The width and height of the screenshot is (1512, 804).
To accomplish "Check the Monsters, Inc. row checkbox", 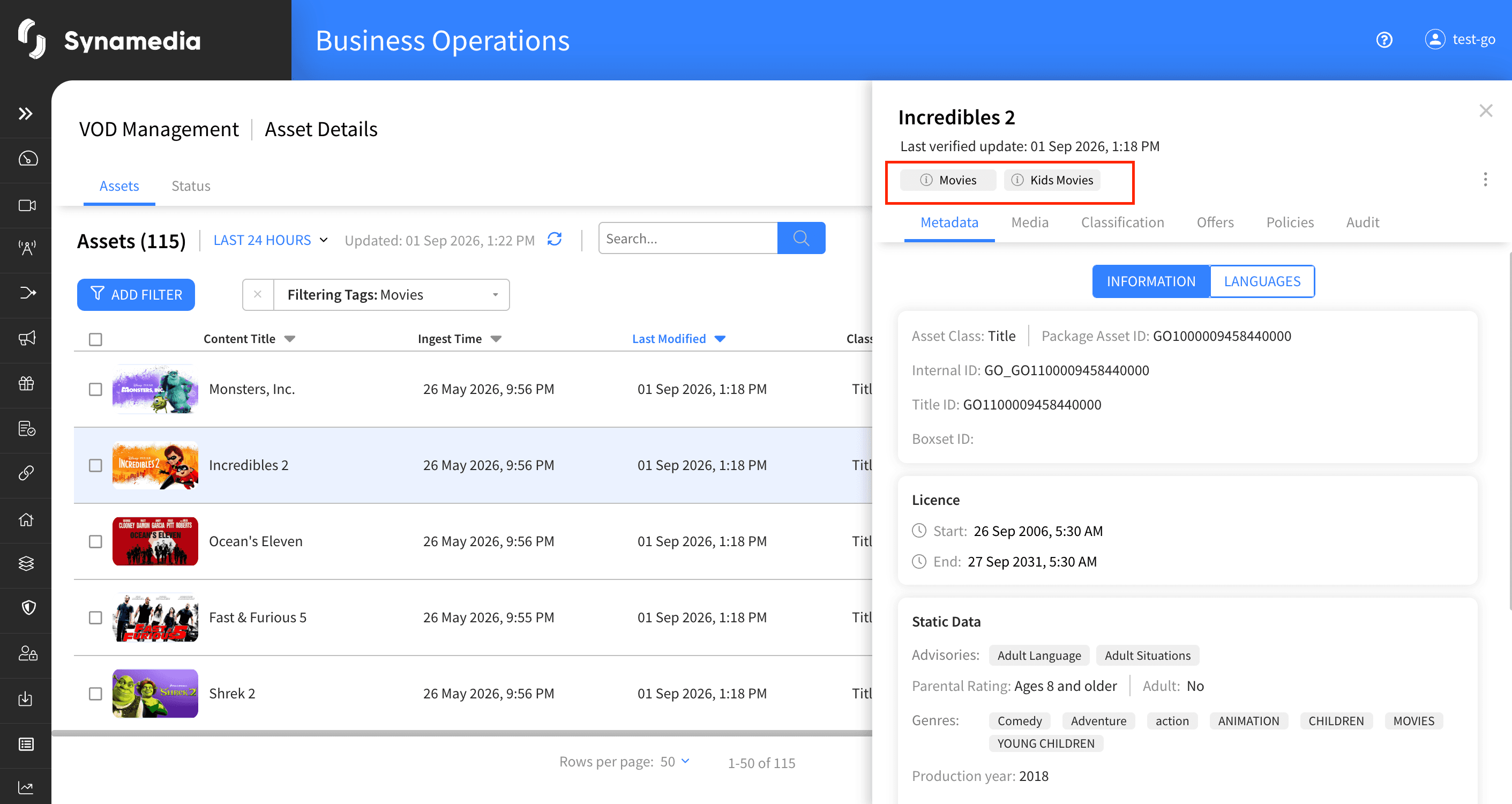I will tap(95, 389).
